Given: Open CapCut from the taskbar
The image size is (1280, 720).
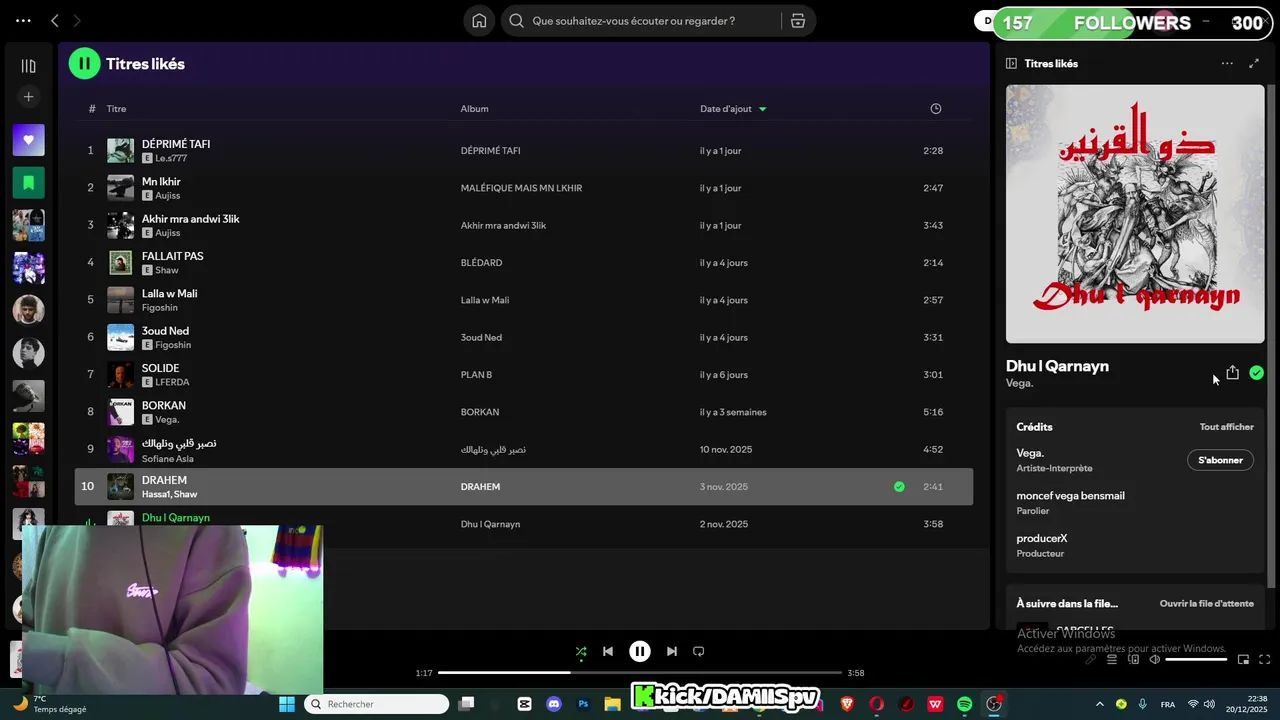Looking at the screenshot, I should tap(525, 704).
